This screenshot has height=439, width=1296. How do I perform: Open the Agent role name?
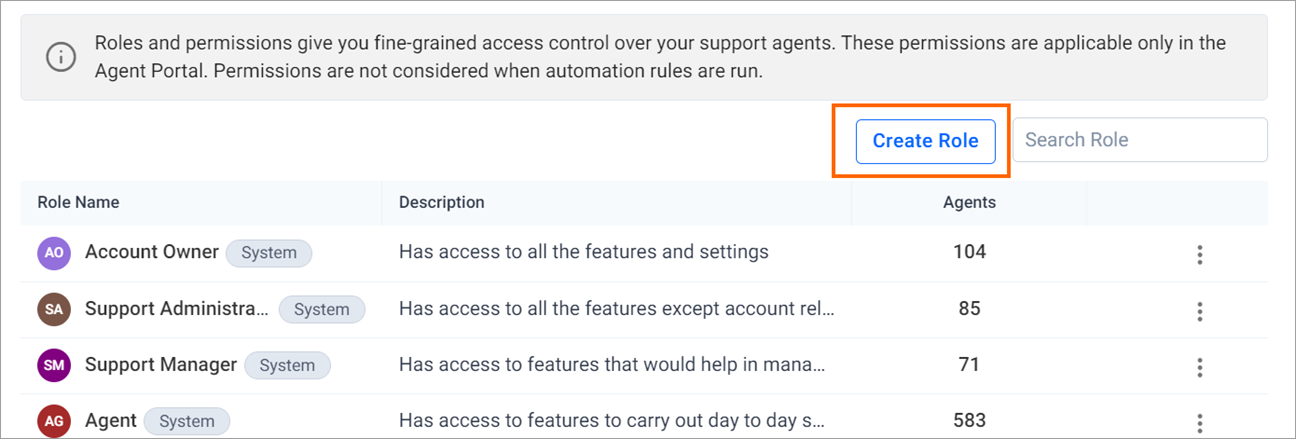pyautogui.click(x=111, y=420)
